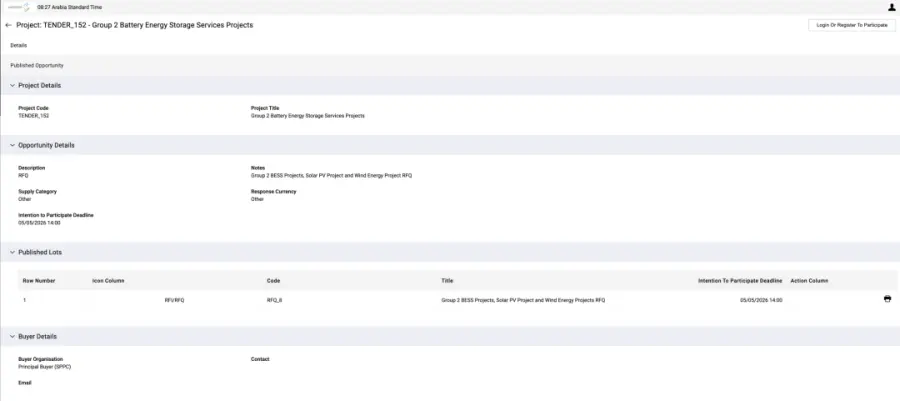Open Group 2 BESS Projects lot title

point(523,300)
